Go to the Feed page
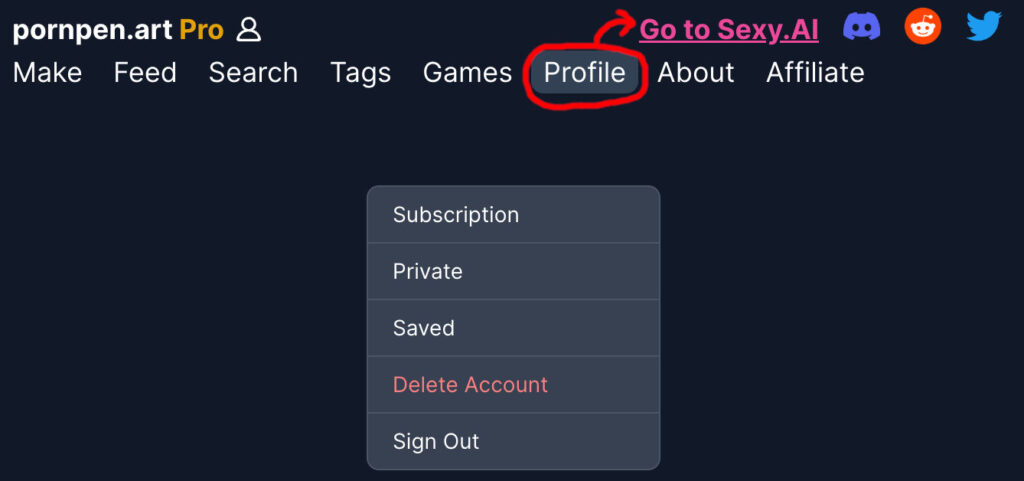The image size is (1024, 481). [145, 73]
